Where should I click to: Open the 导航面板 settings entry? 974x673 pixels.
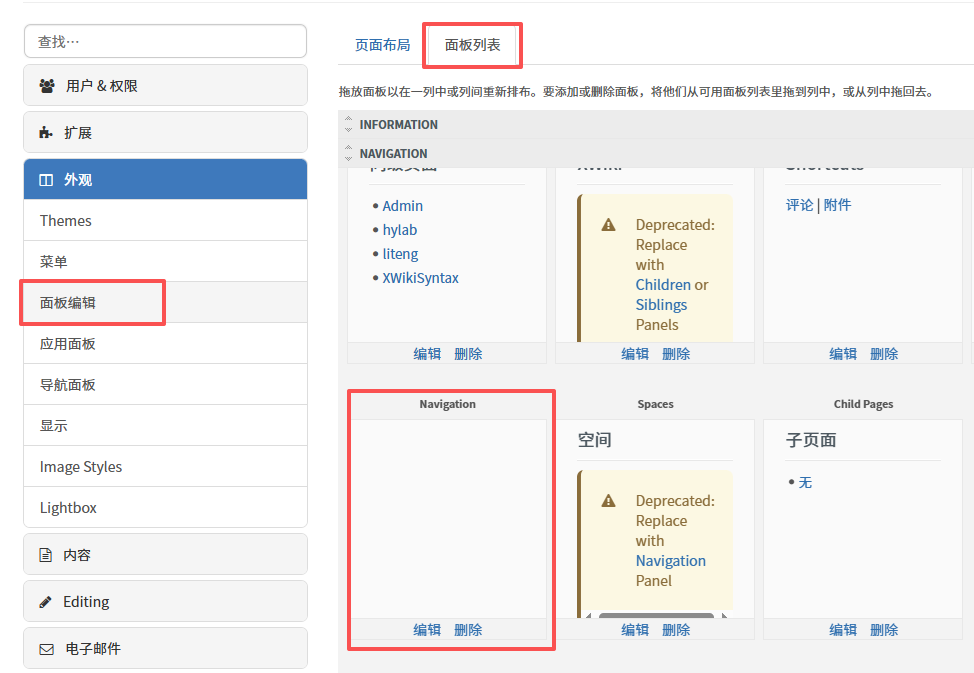(x=68, y=385)
